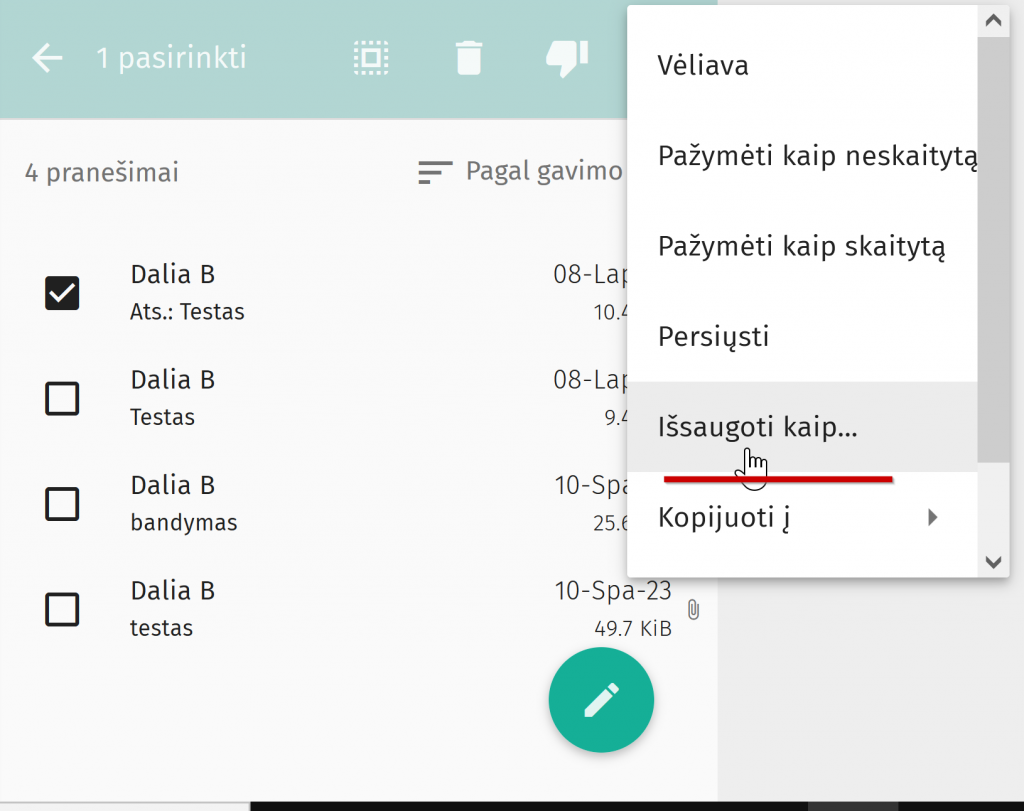Delete selected message with trash icon
1024x811 pixels.
point(468,58)
